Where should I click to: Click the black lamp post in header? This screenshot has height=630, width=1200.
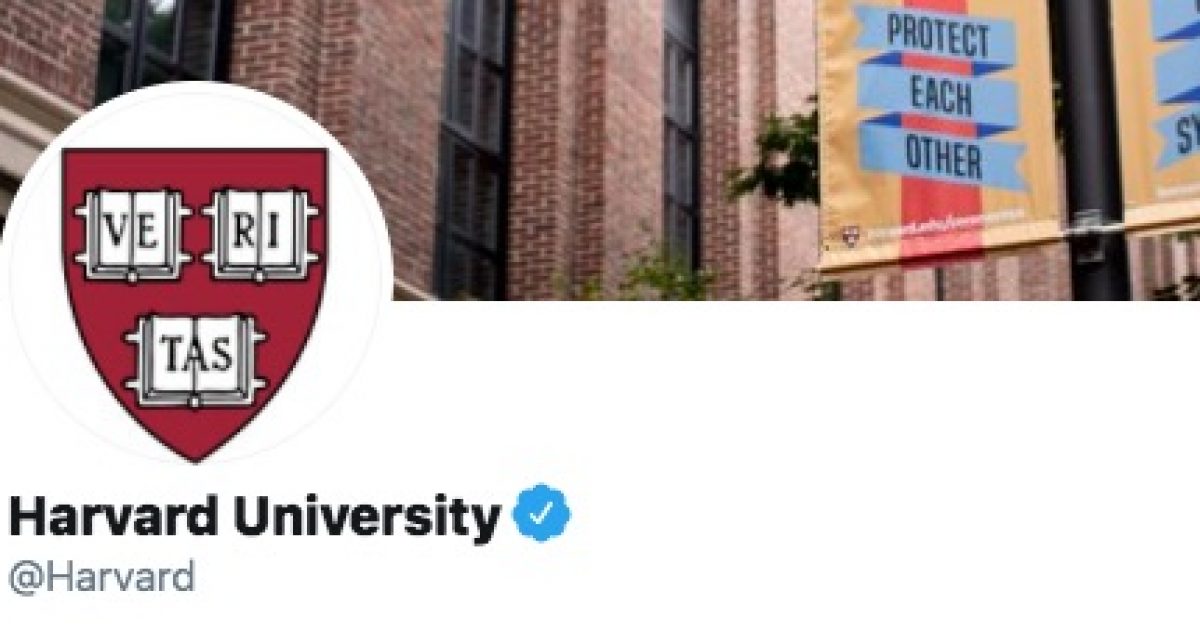pos(1090,150)
